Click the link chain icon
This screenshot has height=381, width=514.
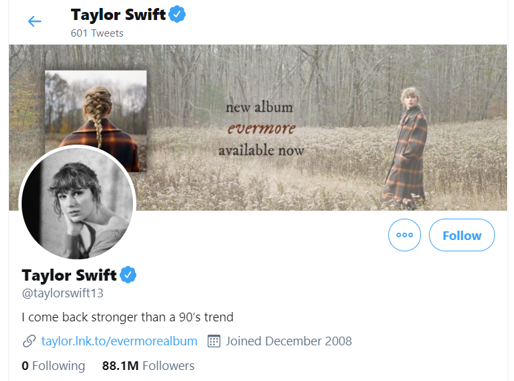pos(29,341)
